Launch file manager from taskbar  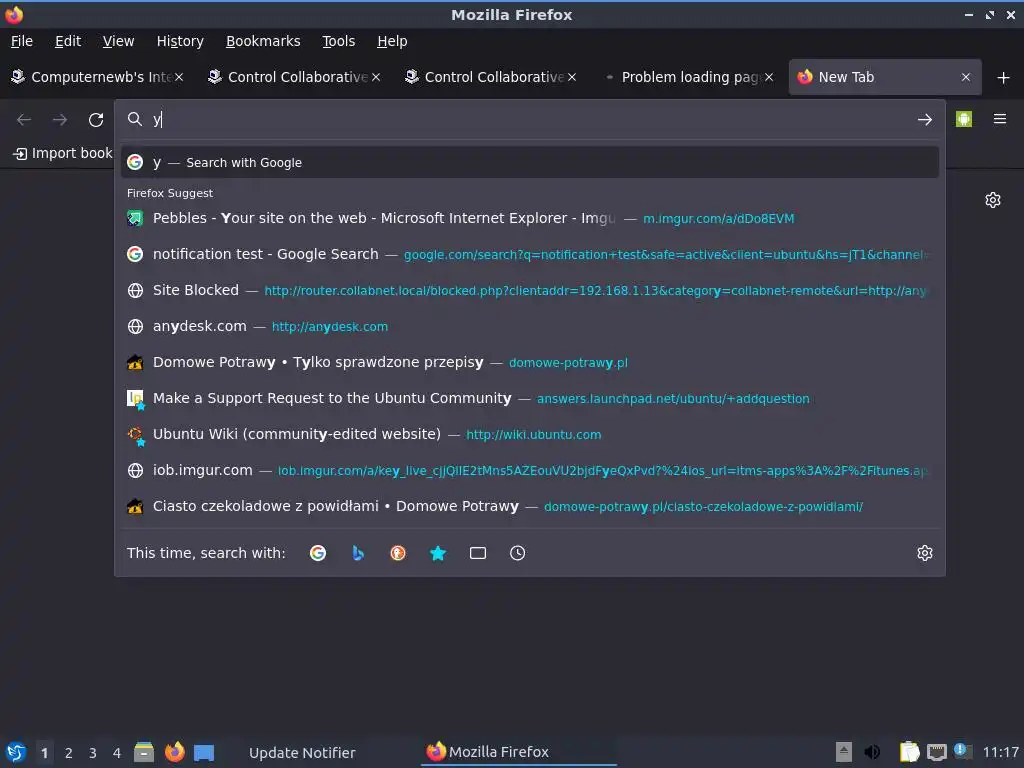pyautogui.click(x=144, y=752)
